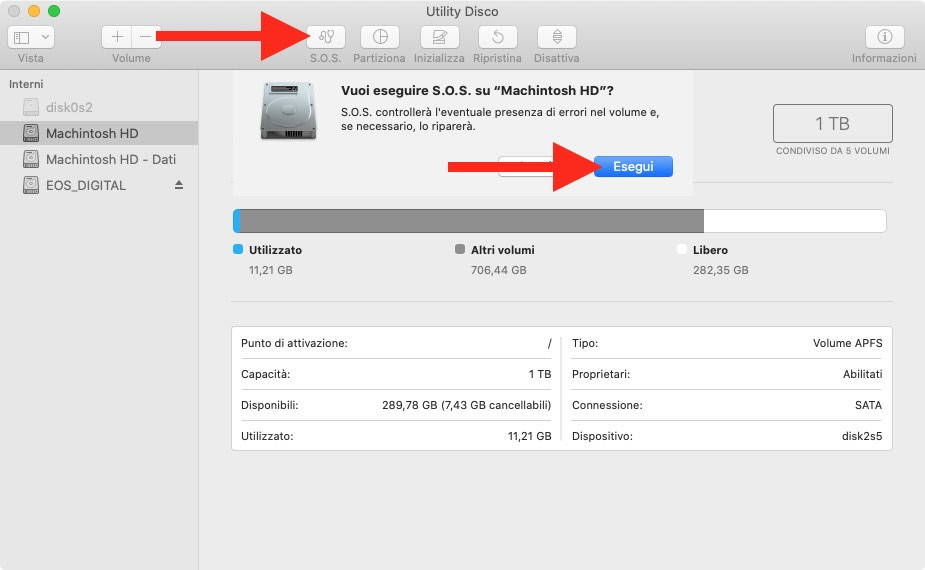Click the Volume APFS type value

tap(847, 343)
